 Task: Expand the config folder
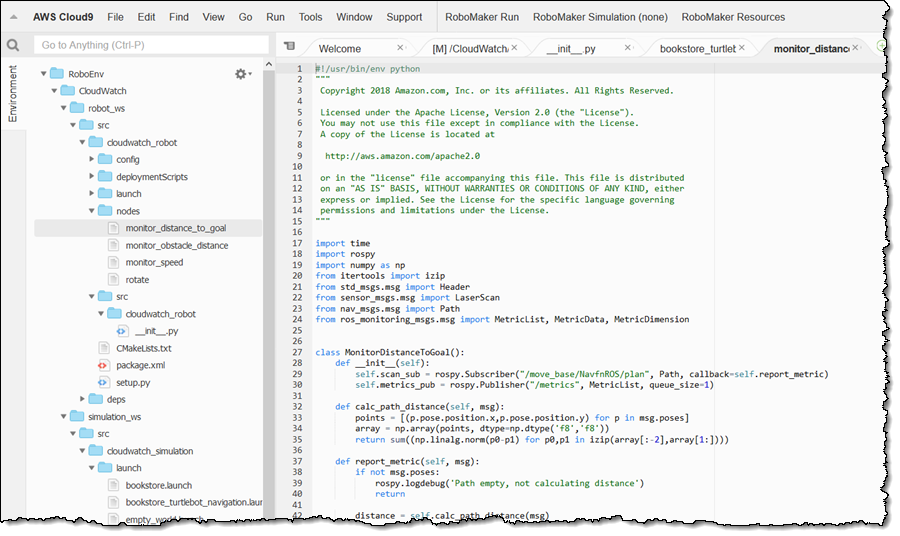[x=92, y=159]
